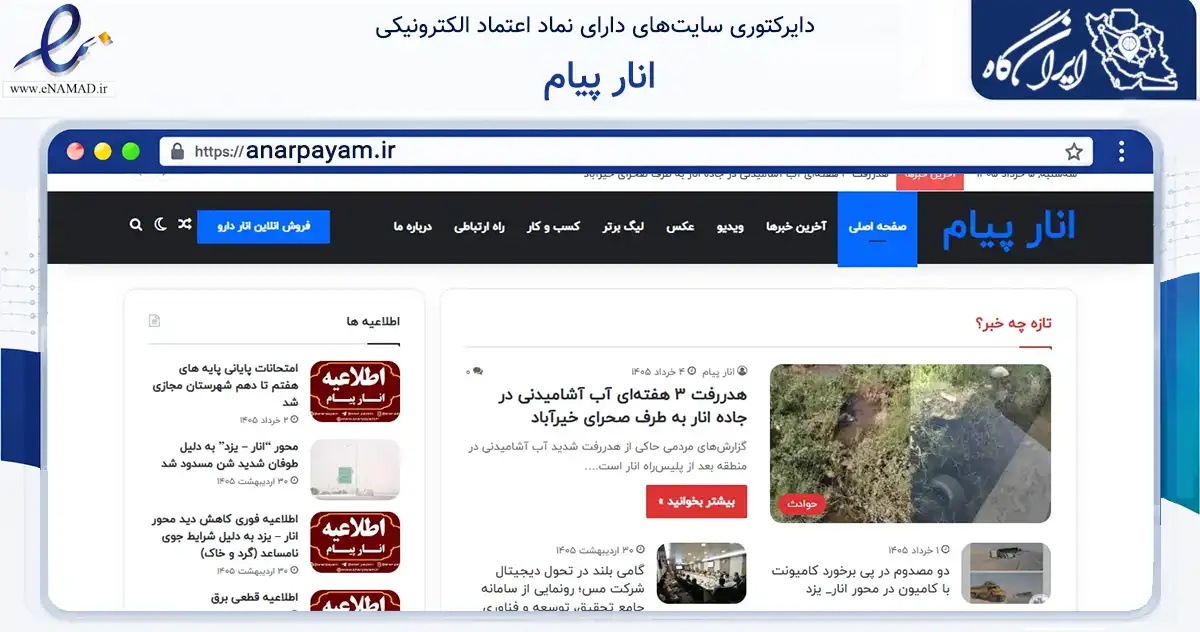Screen dimensions: 1200x632
Task: Open the عکس menu item
Action: (681, 227)
